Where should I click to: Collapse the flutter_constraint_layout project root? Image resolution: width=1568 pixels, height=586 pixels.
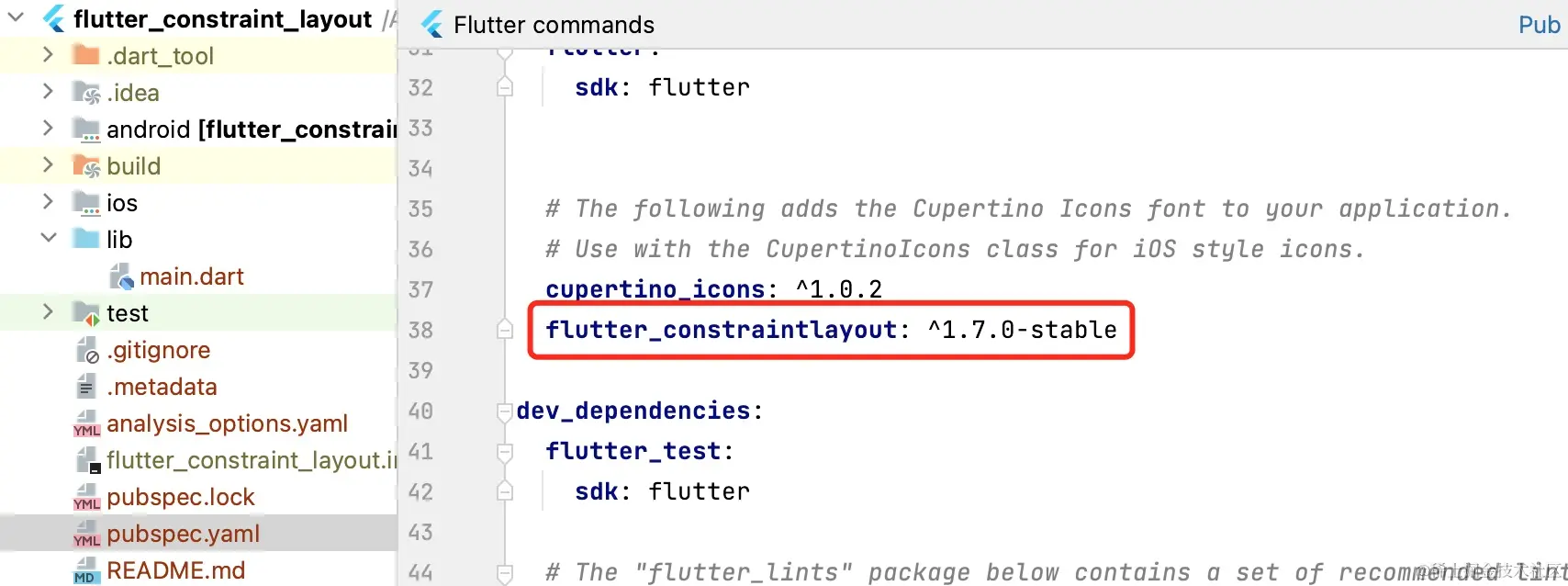(x=16, y=18)
